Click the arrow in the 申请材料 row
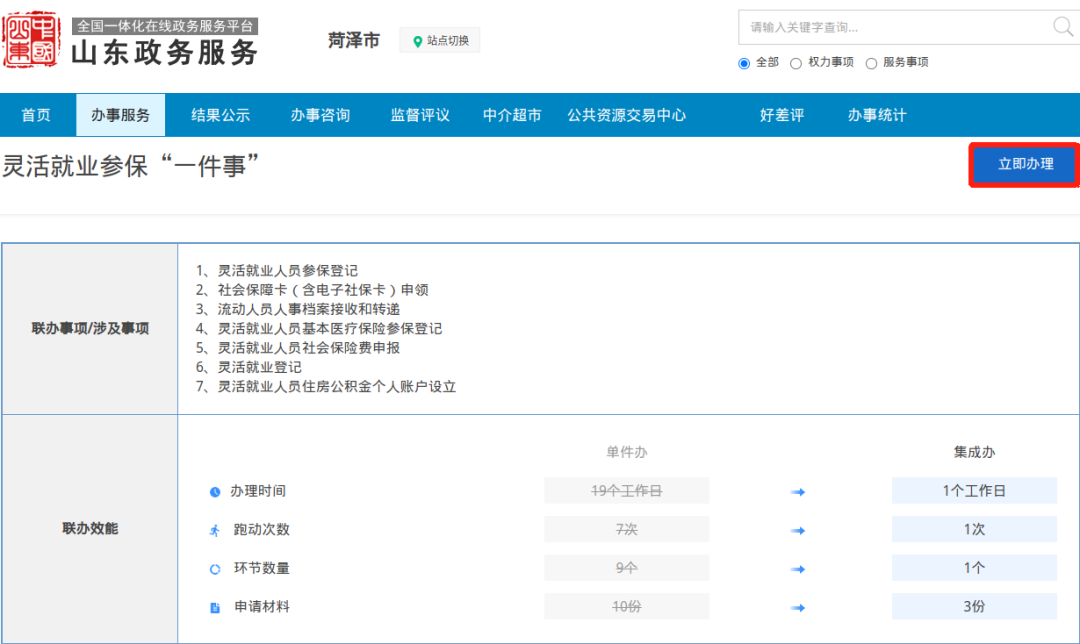This screenshot has width=1080, height=644. (x=798, y=607)
